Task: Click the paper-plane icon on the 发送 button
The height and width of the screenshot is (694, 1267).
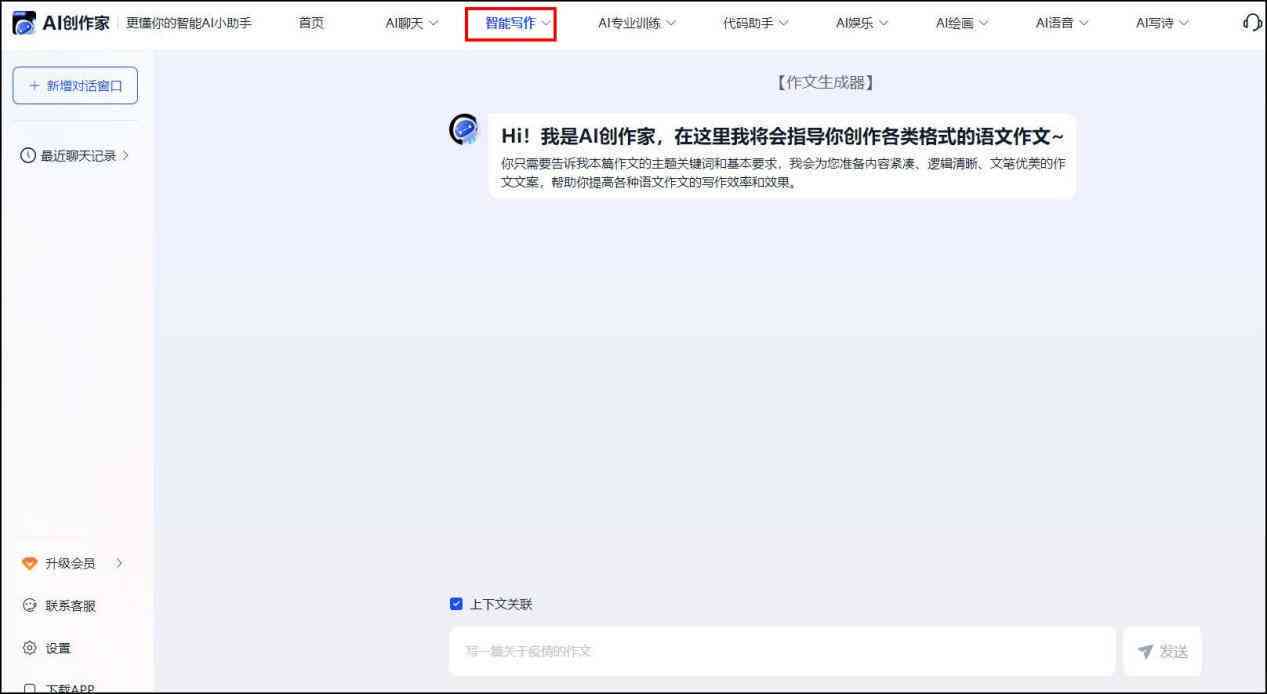Action: coord(1146,652)
